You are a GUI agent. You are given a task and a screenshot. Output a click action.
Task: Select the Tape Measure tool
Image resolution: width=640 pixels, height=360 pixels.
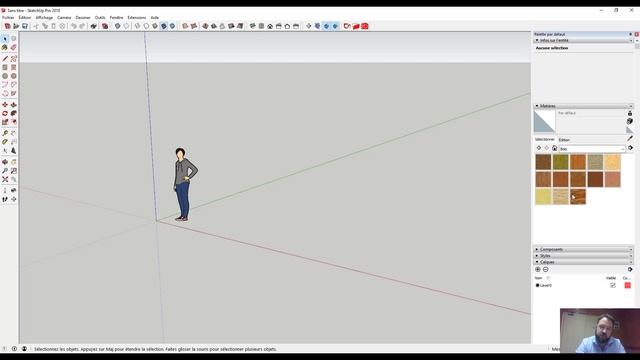[5, 133]
